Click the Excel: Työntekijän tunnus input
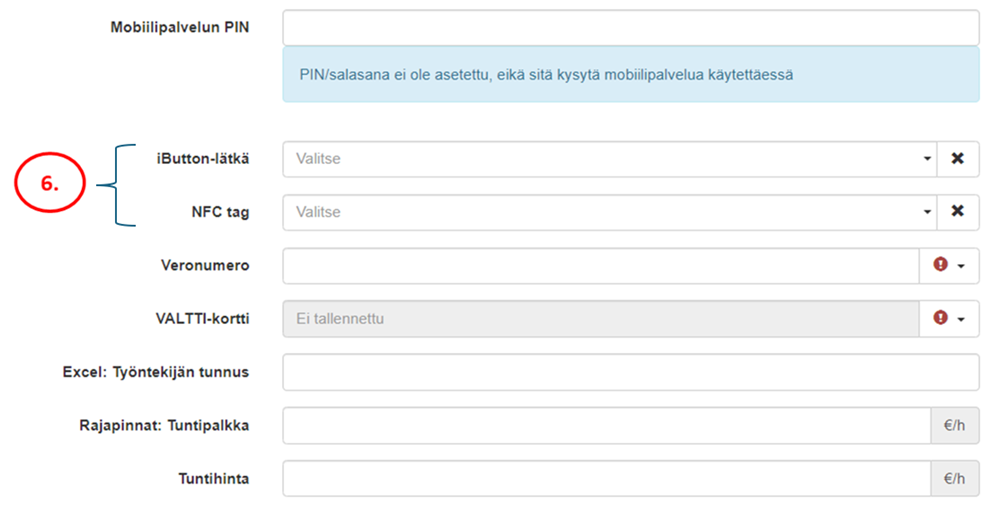Viewport: 1004px width, 527px height. coord(630,372)
